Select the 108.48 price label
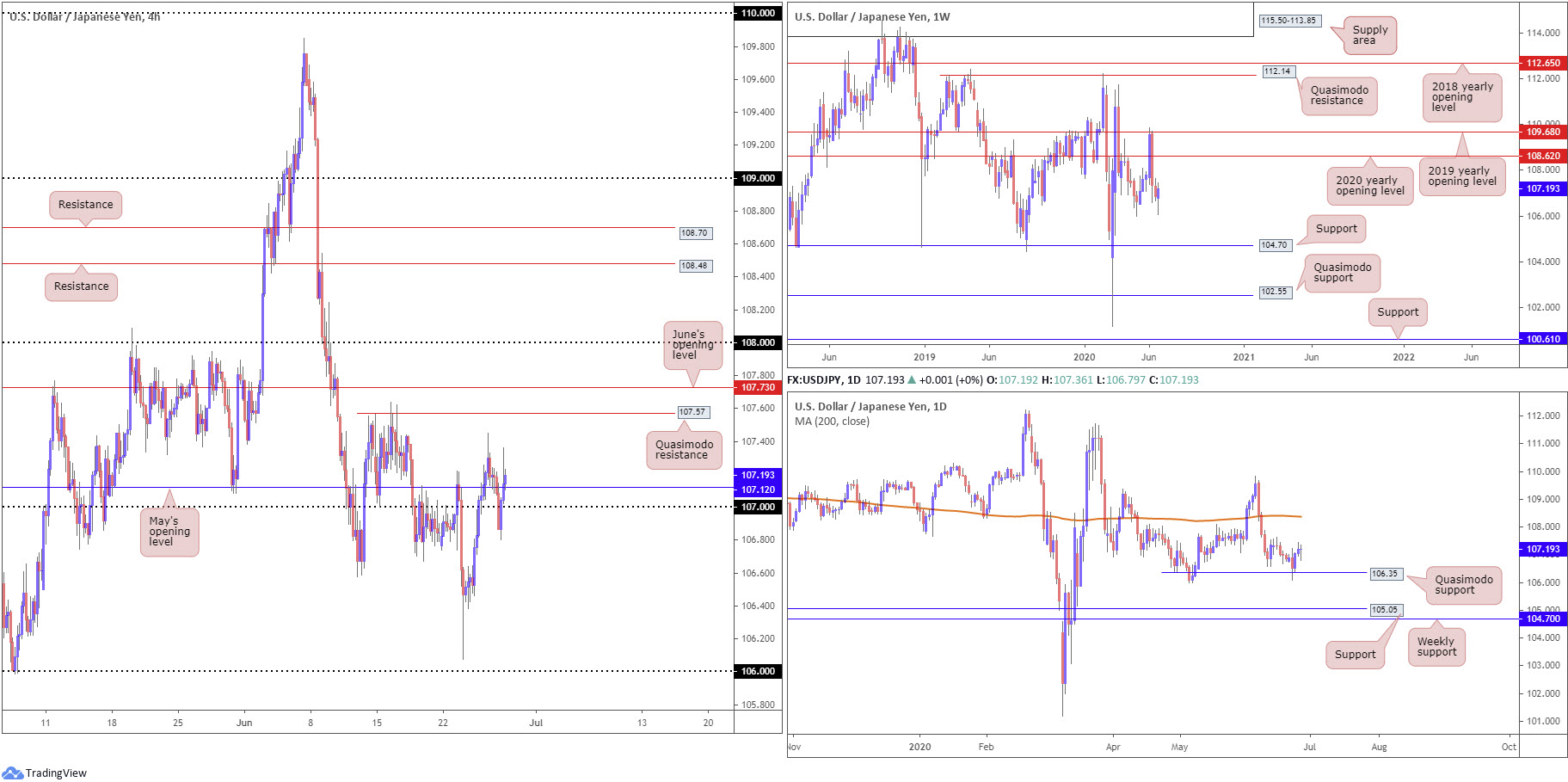Viewport: 1568px width, 782px height. pos(694,266)
